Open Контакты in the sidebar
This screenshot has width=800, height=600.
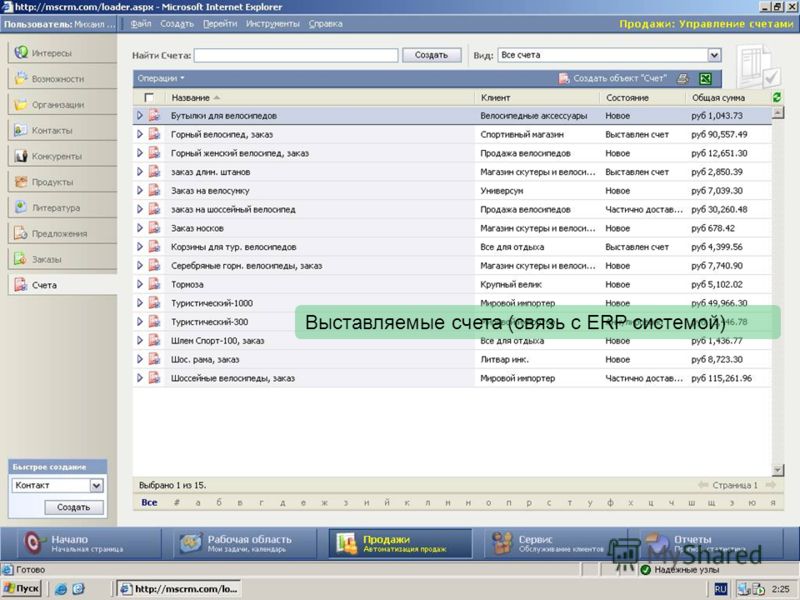pos(62,131)
